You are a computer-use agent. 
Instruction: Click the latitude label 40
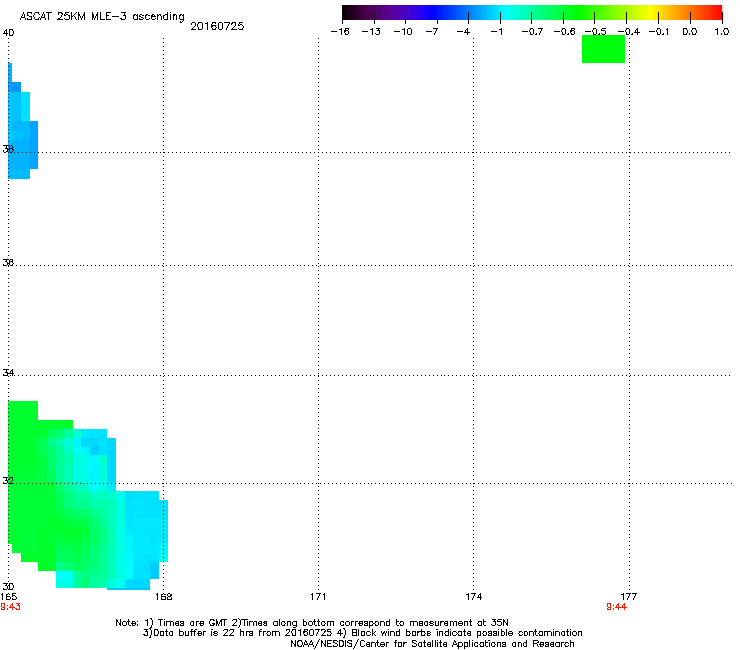[8, 33]
